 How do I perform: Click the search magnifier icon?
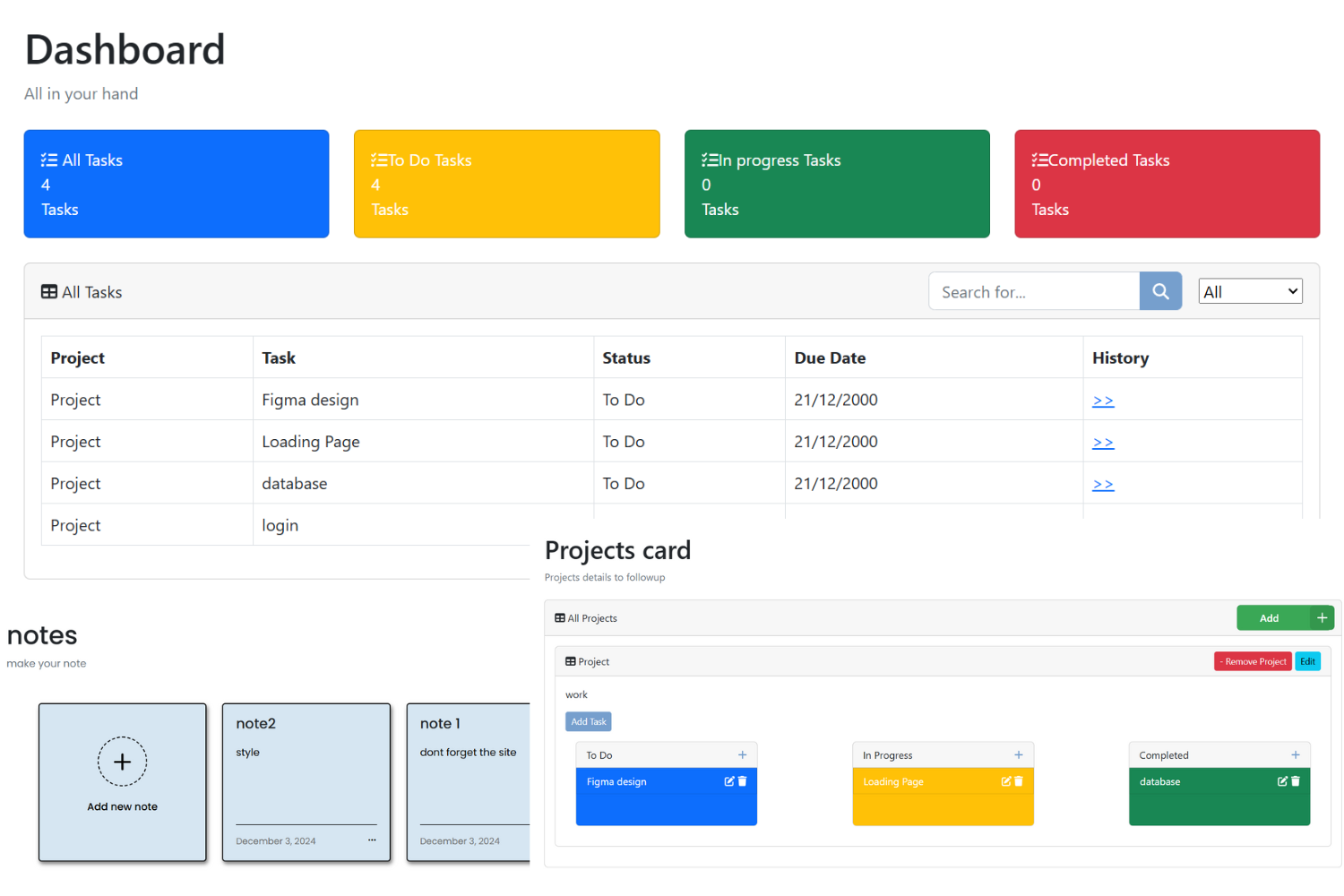coord(1160,290)
